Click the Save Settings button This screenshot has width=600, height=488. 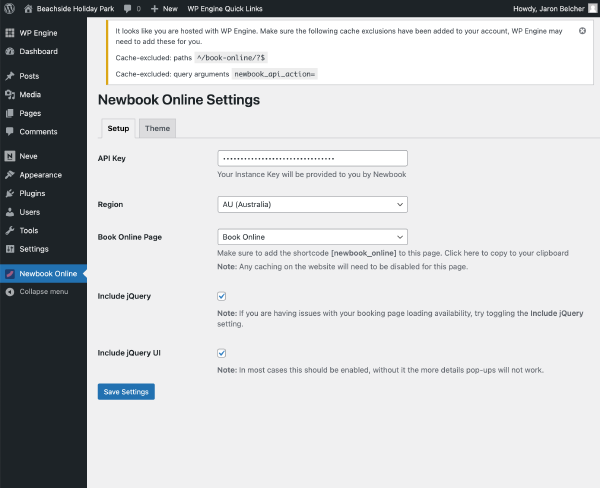126,392
